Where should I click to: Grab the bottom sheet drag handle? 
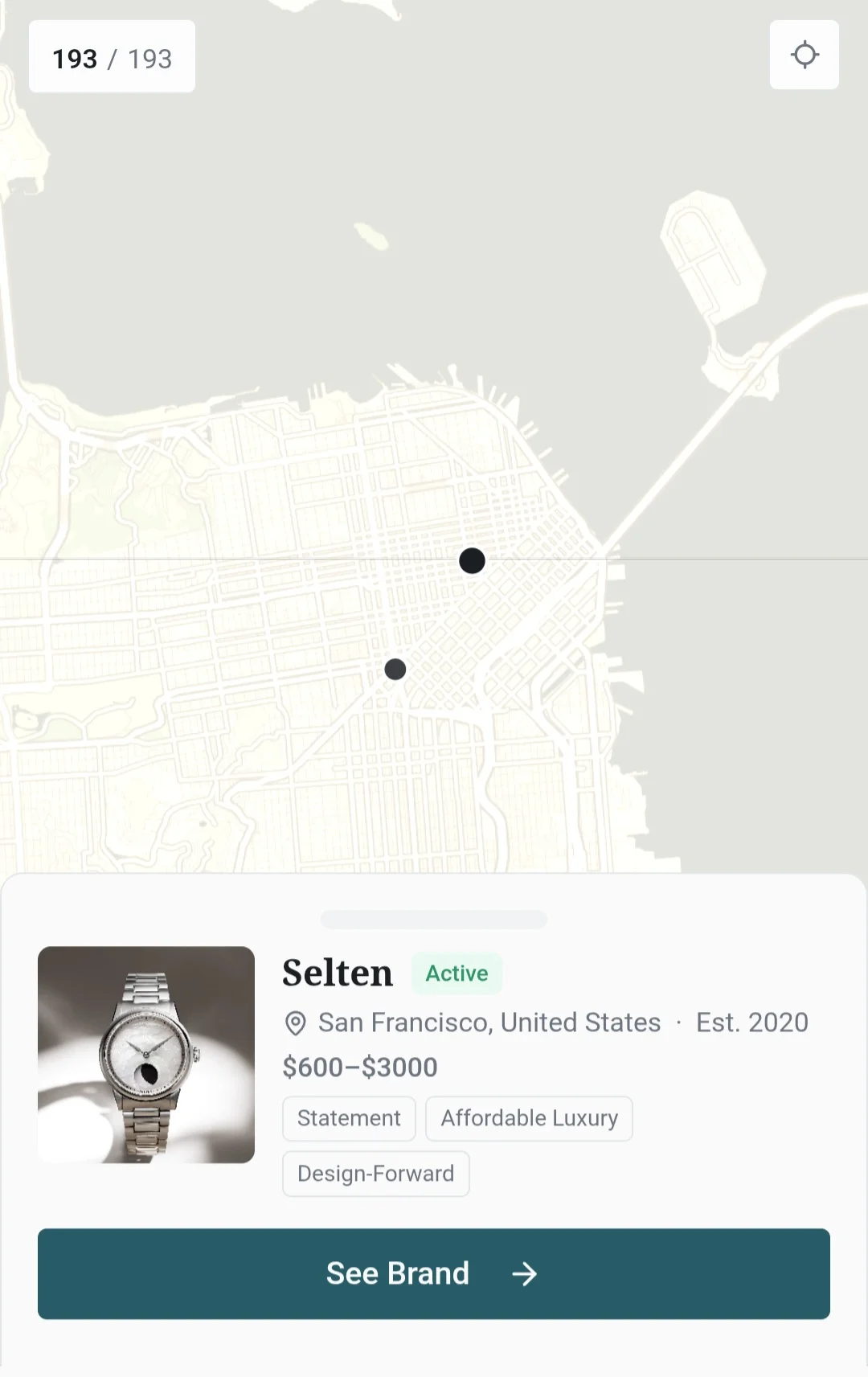click(x=434, y=919)
